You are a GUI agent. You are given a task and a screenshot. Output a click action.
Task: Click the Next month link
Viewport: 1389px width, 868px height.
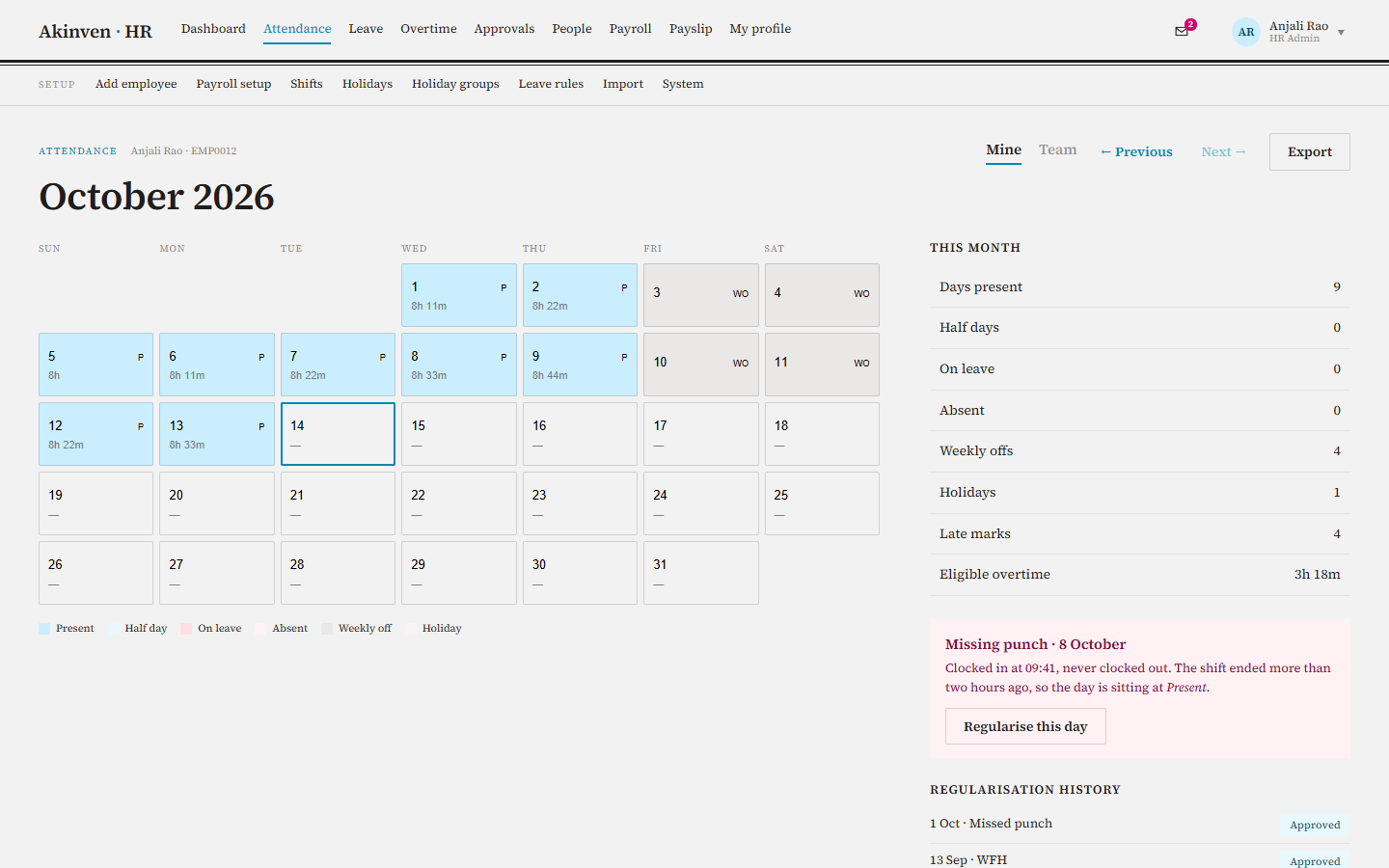(1223, 151)
